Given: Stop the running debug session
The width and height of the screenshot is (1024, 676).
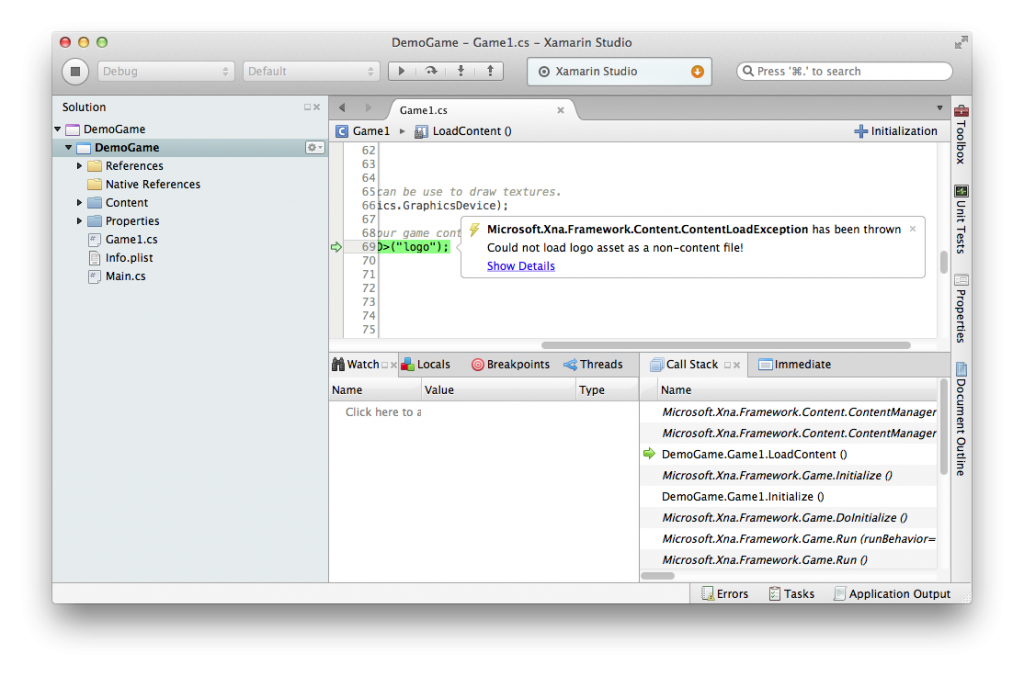Looking at the screenshot, I should (75, 71).
